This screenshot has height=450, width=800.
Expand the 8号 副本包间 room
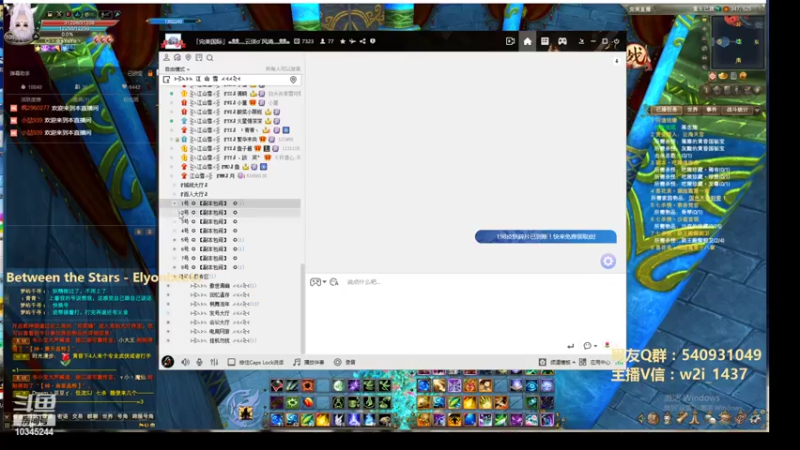[174, 267]
